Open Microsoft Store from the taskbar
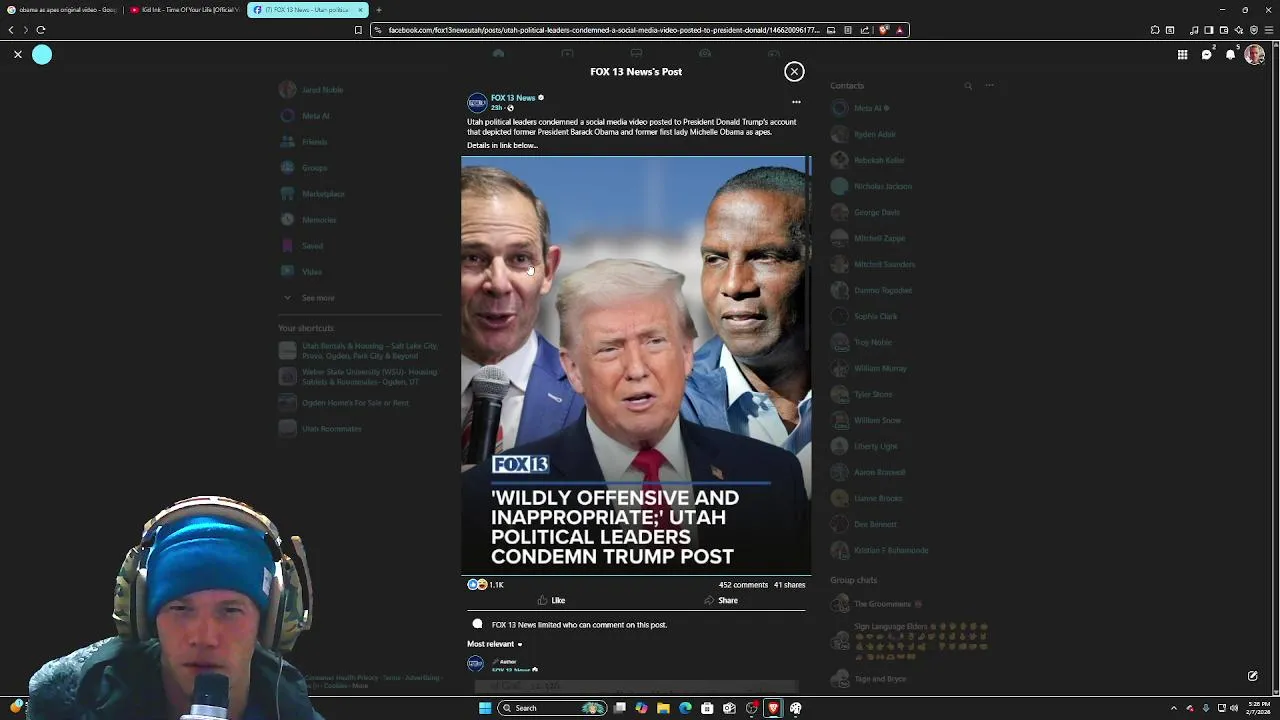This screenshot has height=720, width=1280. (x=707, y=708)
